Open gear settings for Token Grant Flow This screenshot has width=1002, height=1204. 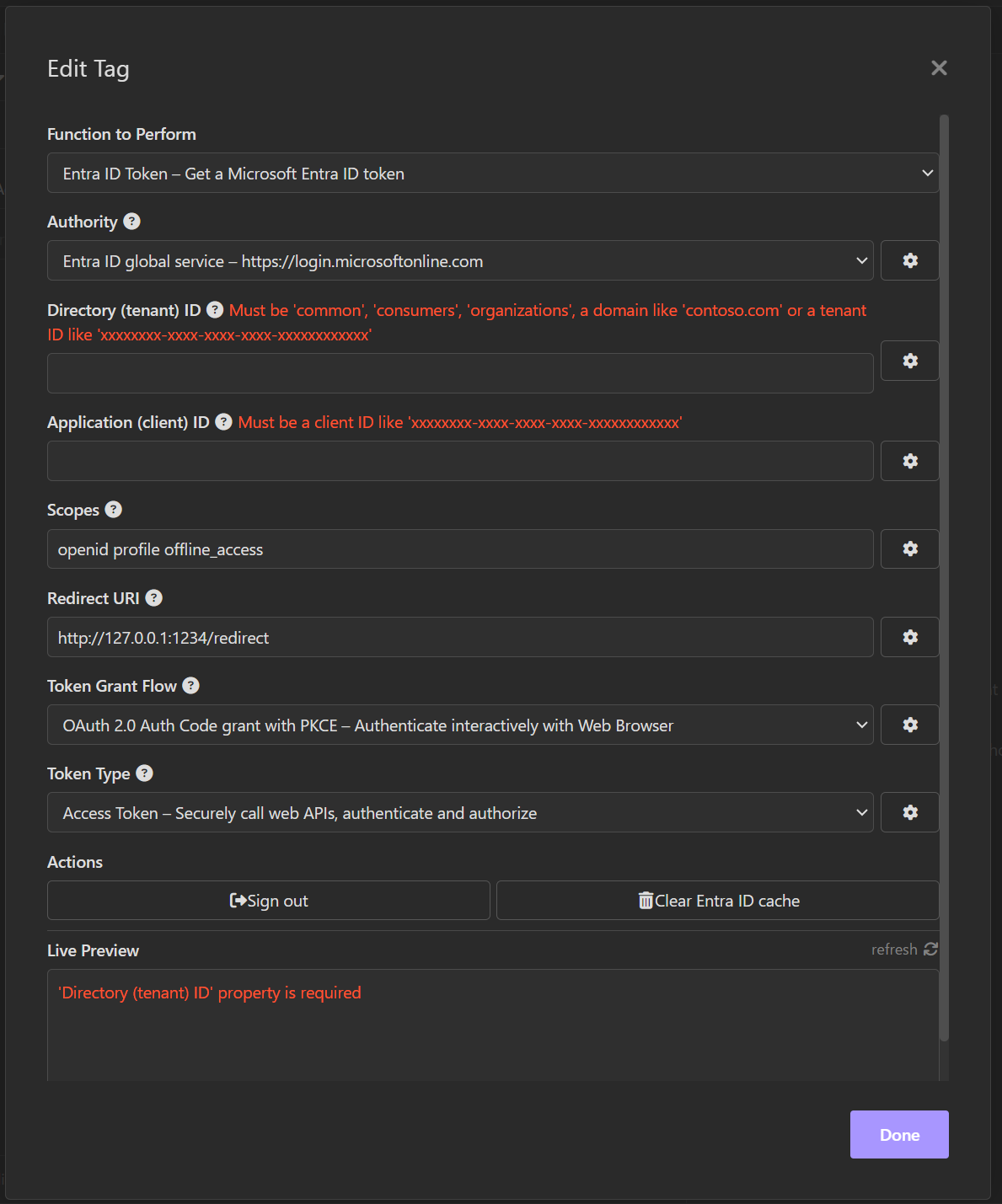click(x=909, y=725)
